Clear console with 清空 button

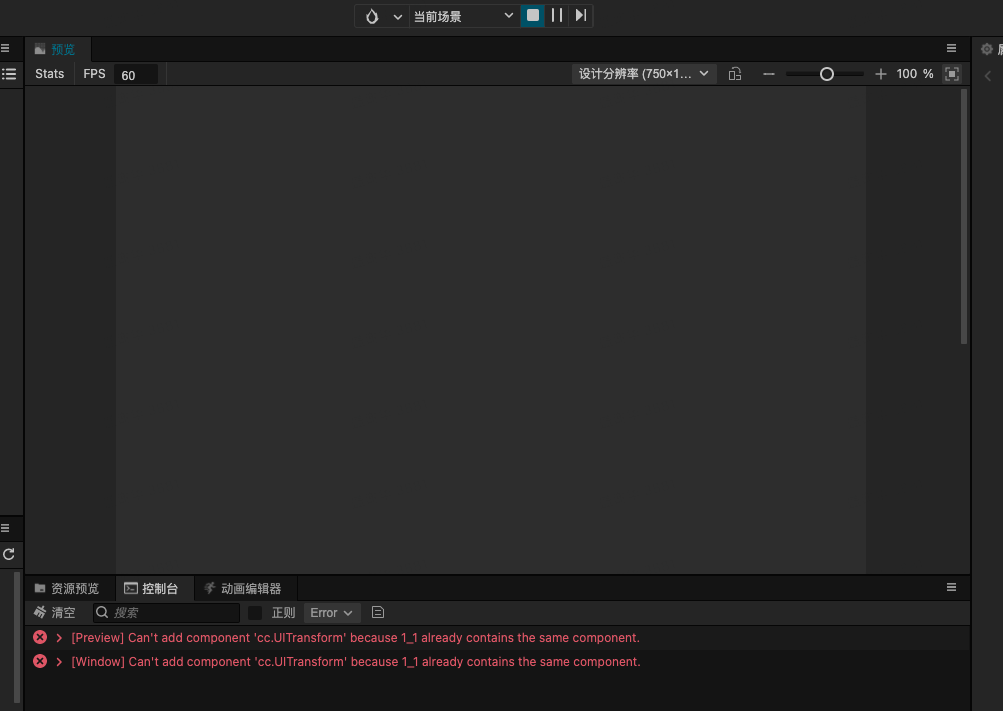54,613
